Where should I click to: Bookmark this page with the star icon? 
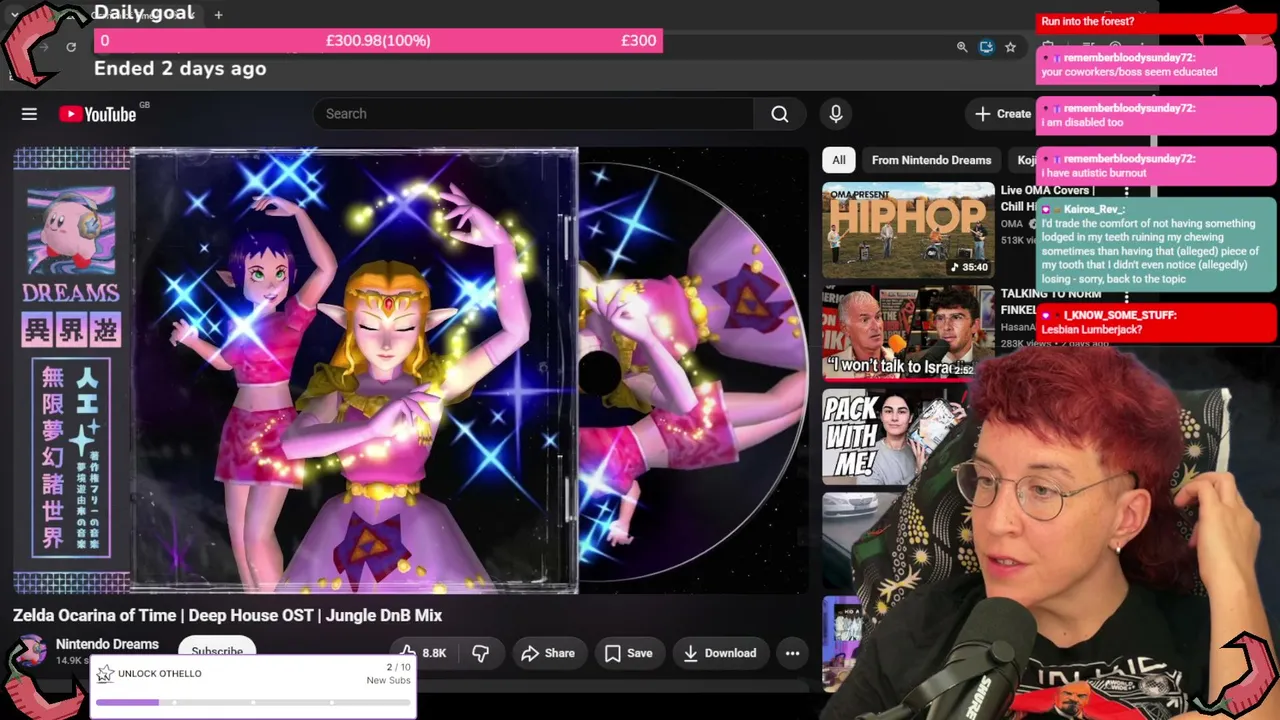click(1011, 47)
